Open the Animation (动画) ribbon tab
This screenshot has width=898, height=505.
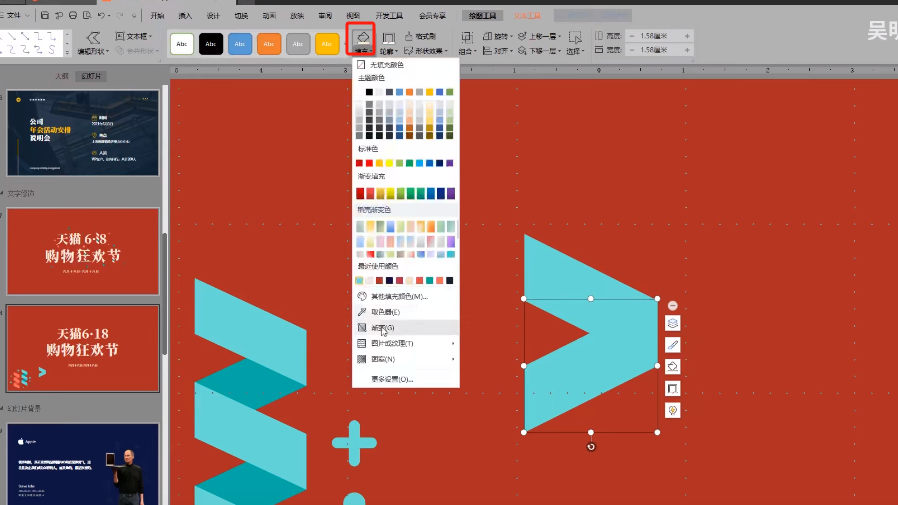point(269,16)
